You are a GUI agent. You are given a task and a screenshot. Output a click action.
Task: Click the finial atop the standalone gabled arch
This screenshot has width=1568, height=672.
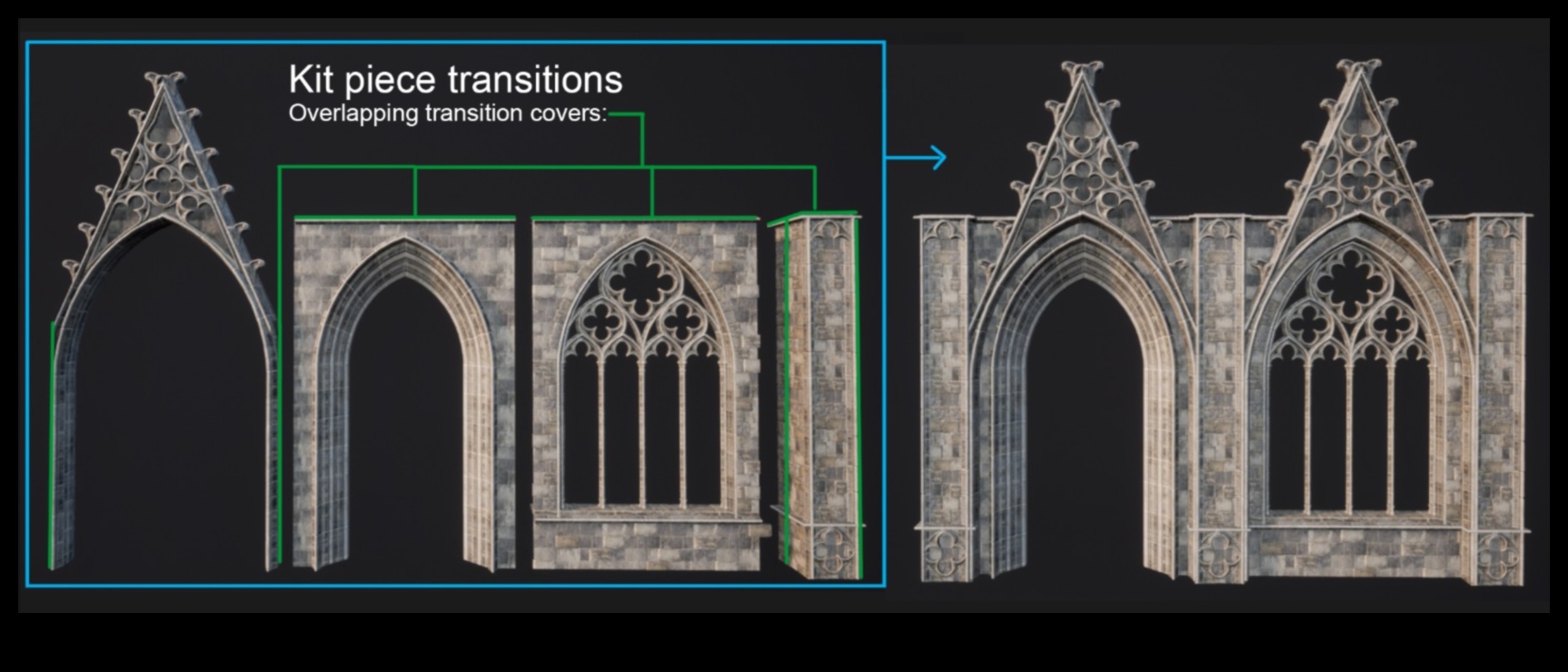(x=164, y=81)
